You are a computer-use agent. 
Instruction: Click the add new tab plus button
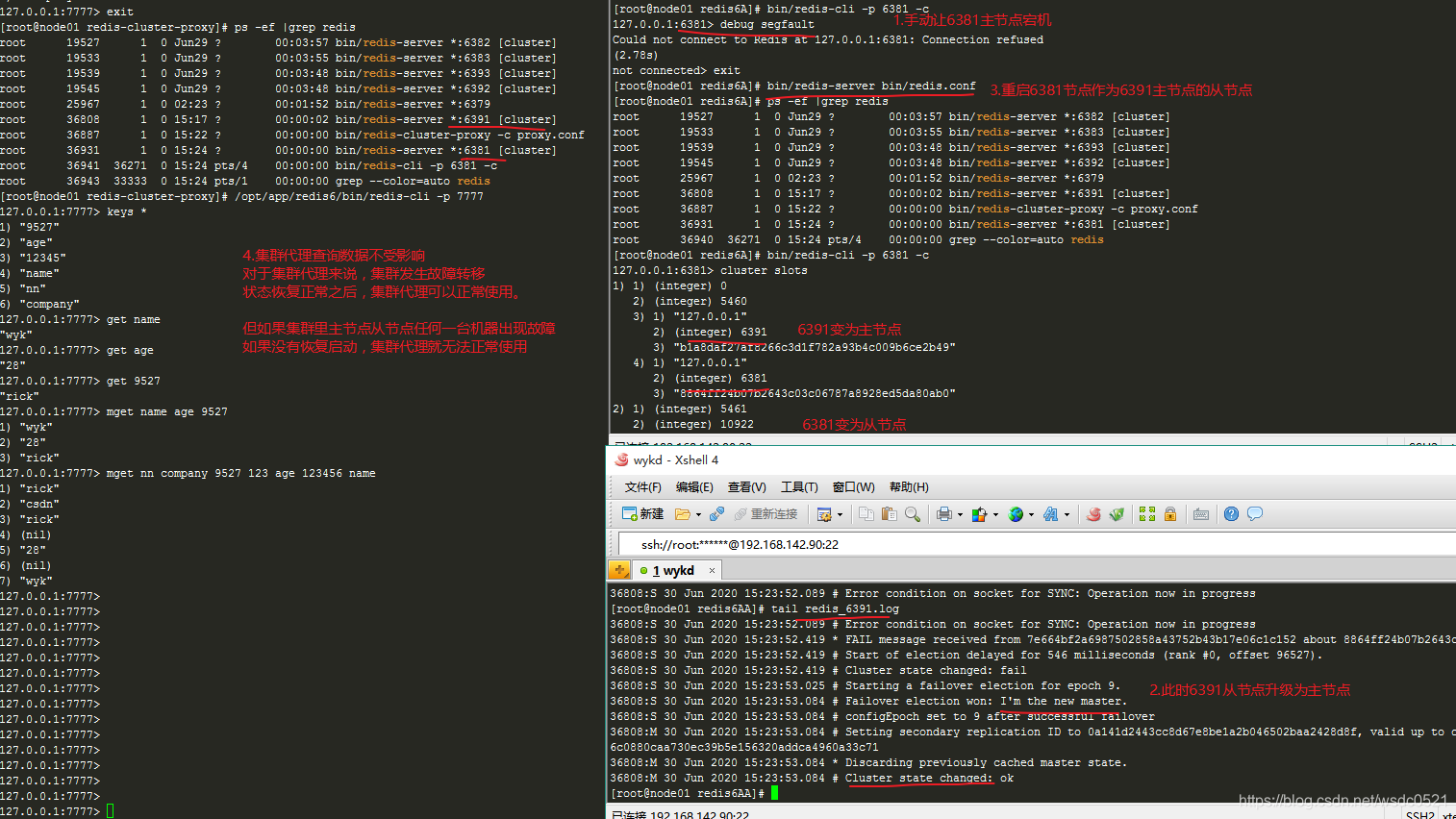[x=620, y=571]
